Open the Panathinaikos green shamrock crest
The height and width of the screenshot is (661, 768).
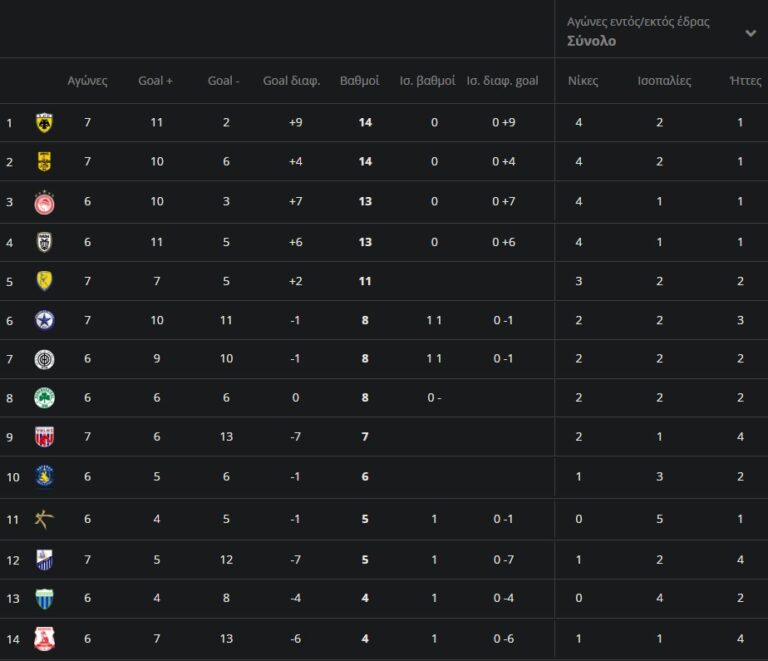tap(44, 398)
